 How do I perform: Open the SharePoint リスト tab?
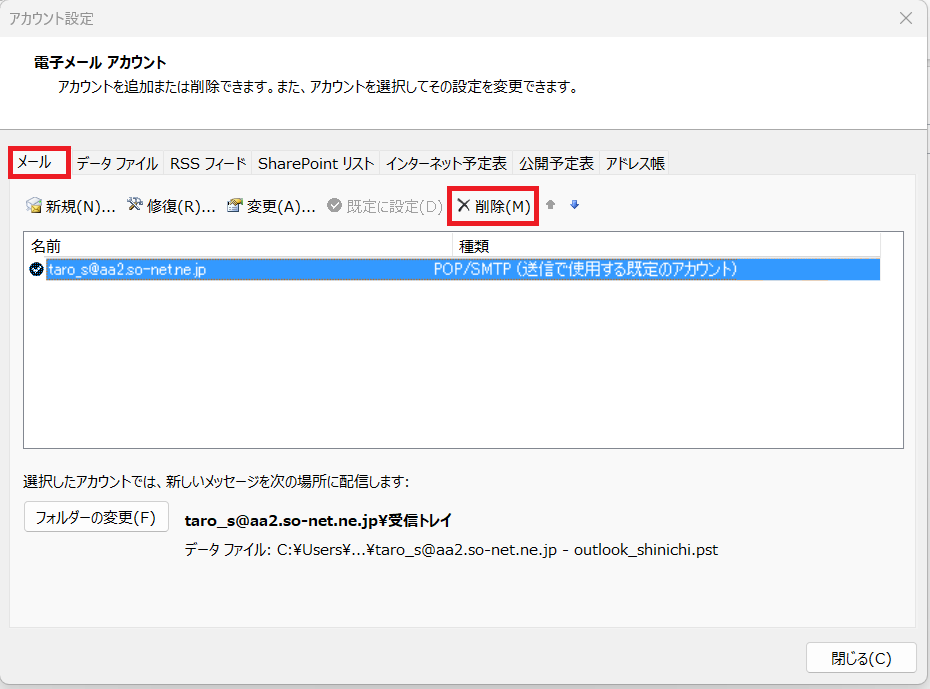click(x=316, y=163)
